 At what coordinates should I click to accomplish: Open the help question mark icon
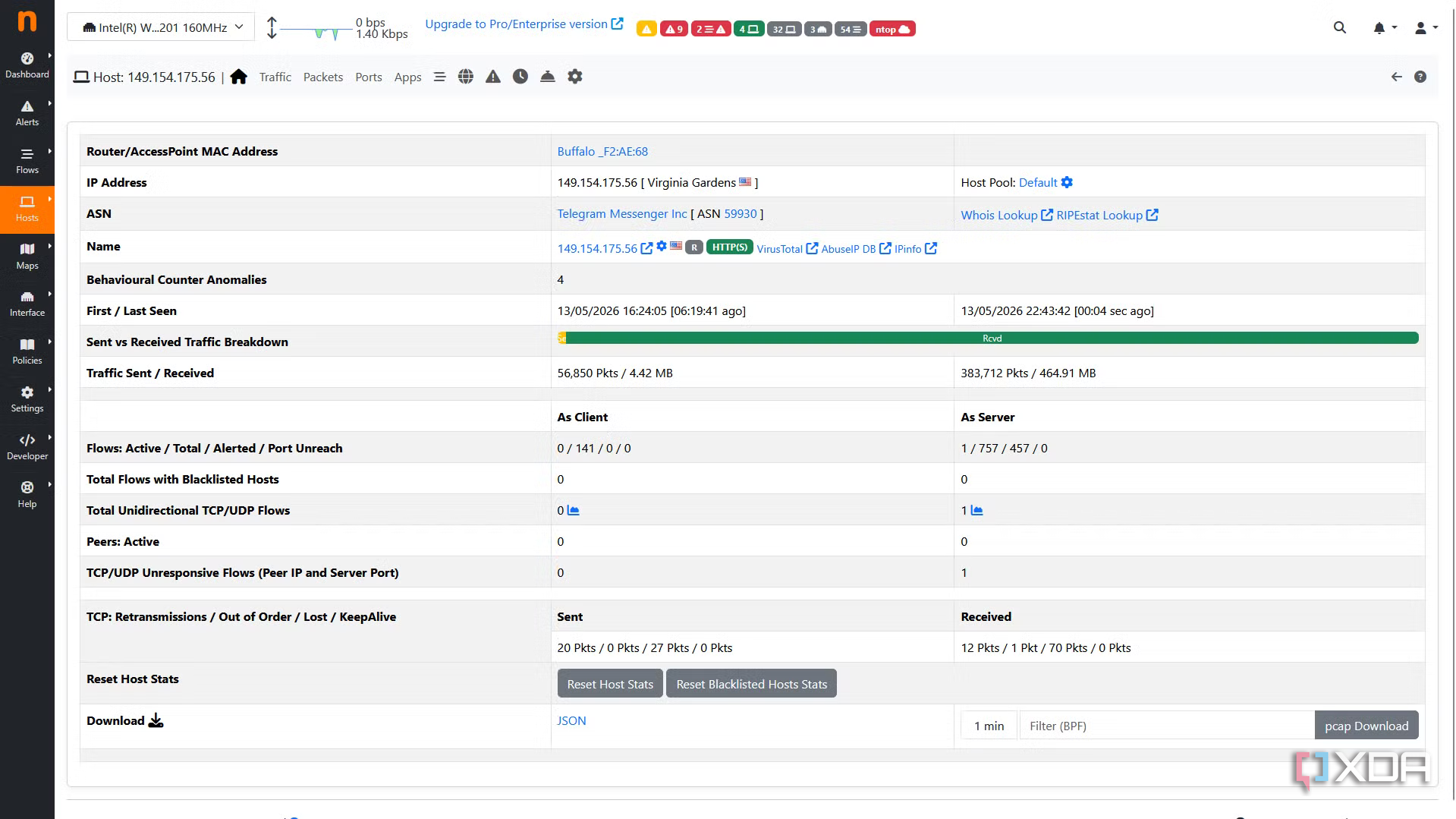point(1420,77)
